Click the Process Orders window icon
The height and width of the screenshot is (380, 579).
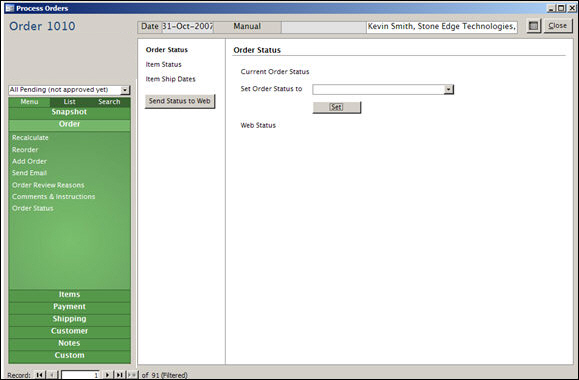click(10, 8)
